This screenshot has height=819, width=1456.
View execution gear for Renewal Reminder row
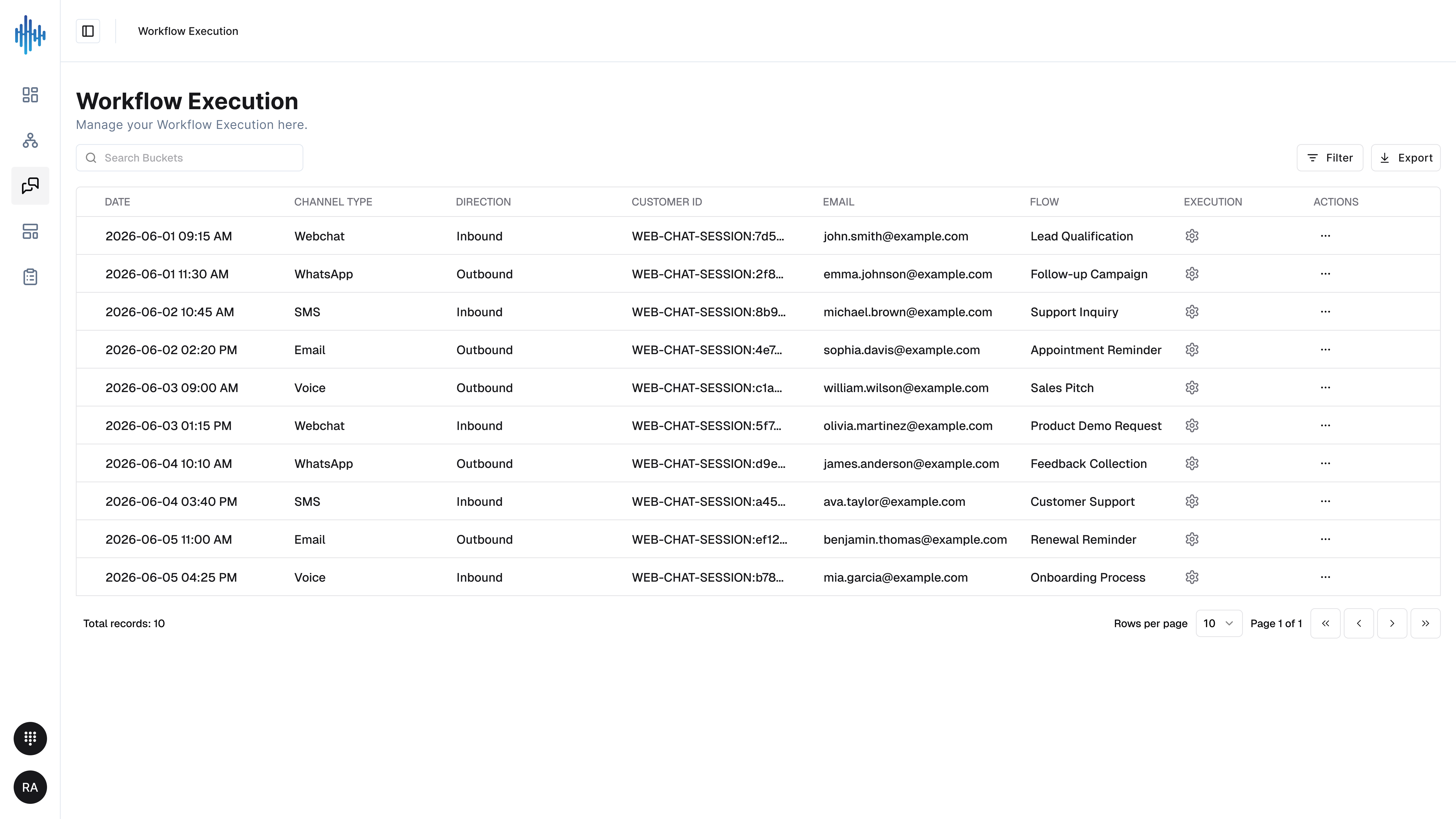(1192, 539)
